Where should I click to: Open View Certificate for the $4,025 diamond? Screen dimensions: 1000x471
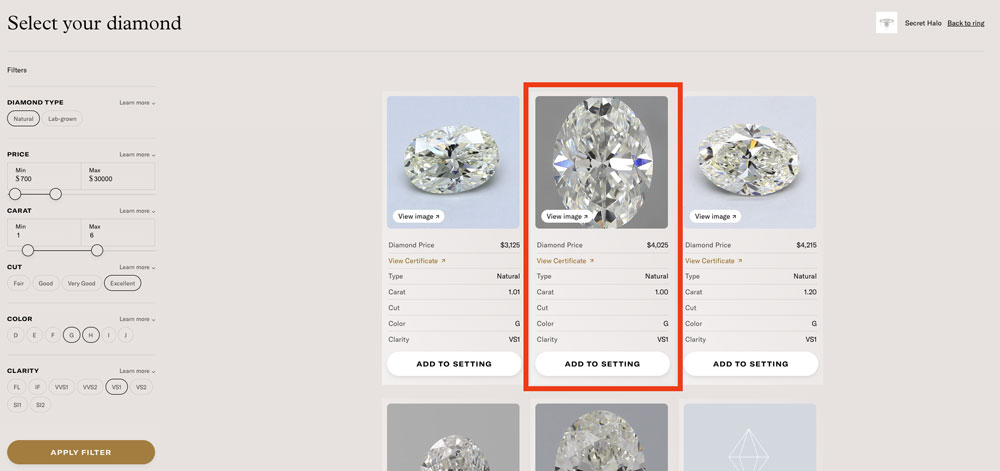click(x=566, y=261)
